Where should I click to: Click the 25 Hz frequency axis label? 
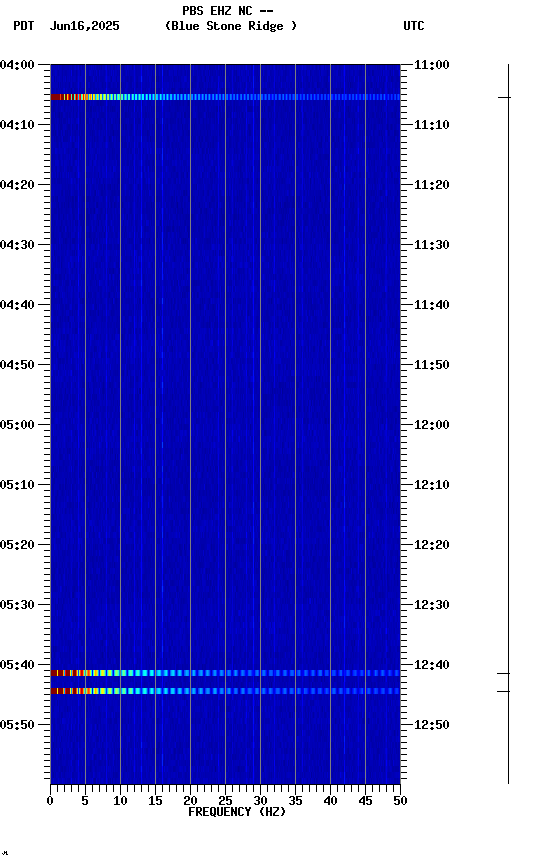pyautogui.click(x=225, y=801)
